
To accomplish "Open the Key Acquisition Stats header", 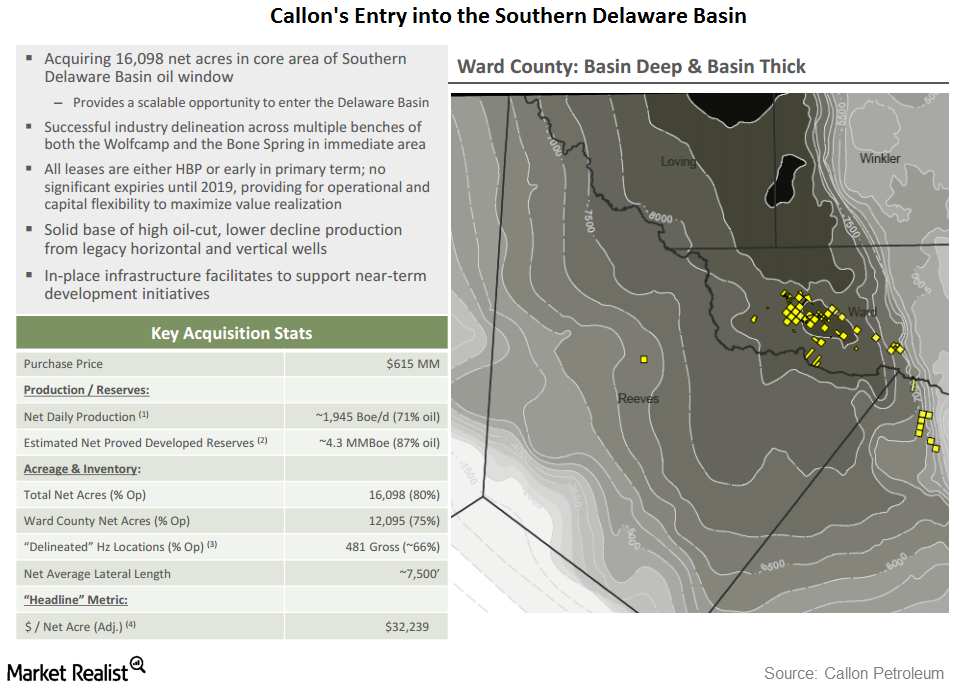I will tap(231, 331).
